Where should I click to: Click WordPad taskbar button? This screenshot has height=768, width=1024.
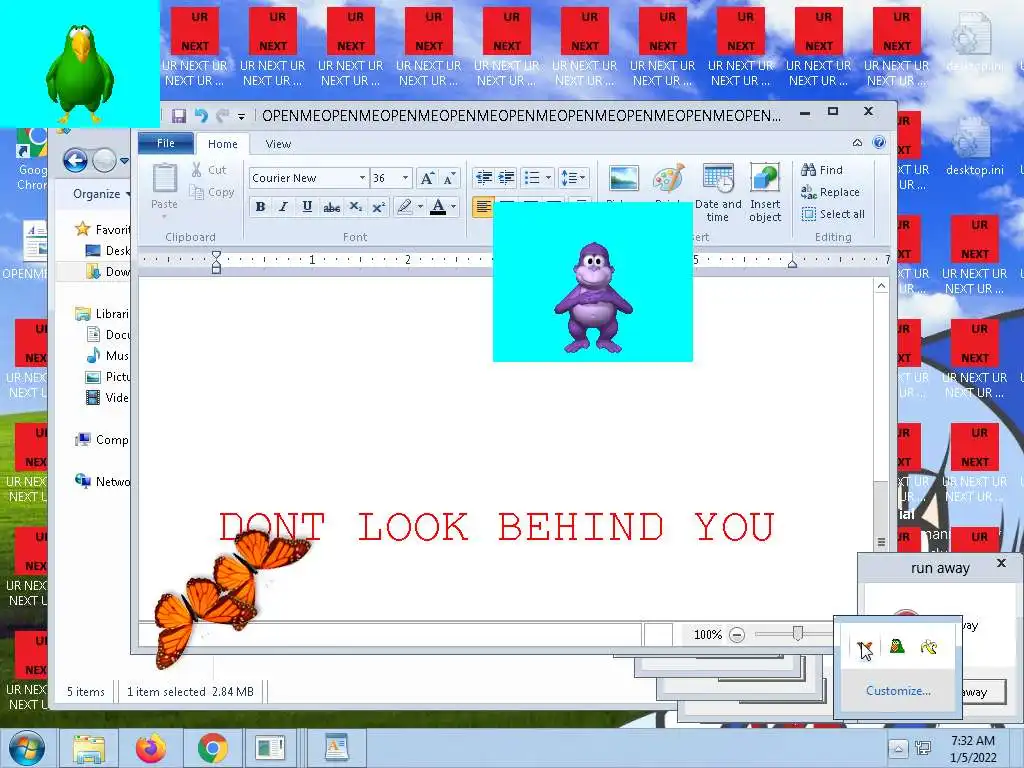click(x=336, y=748)
